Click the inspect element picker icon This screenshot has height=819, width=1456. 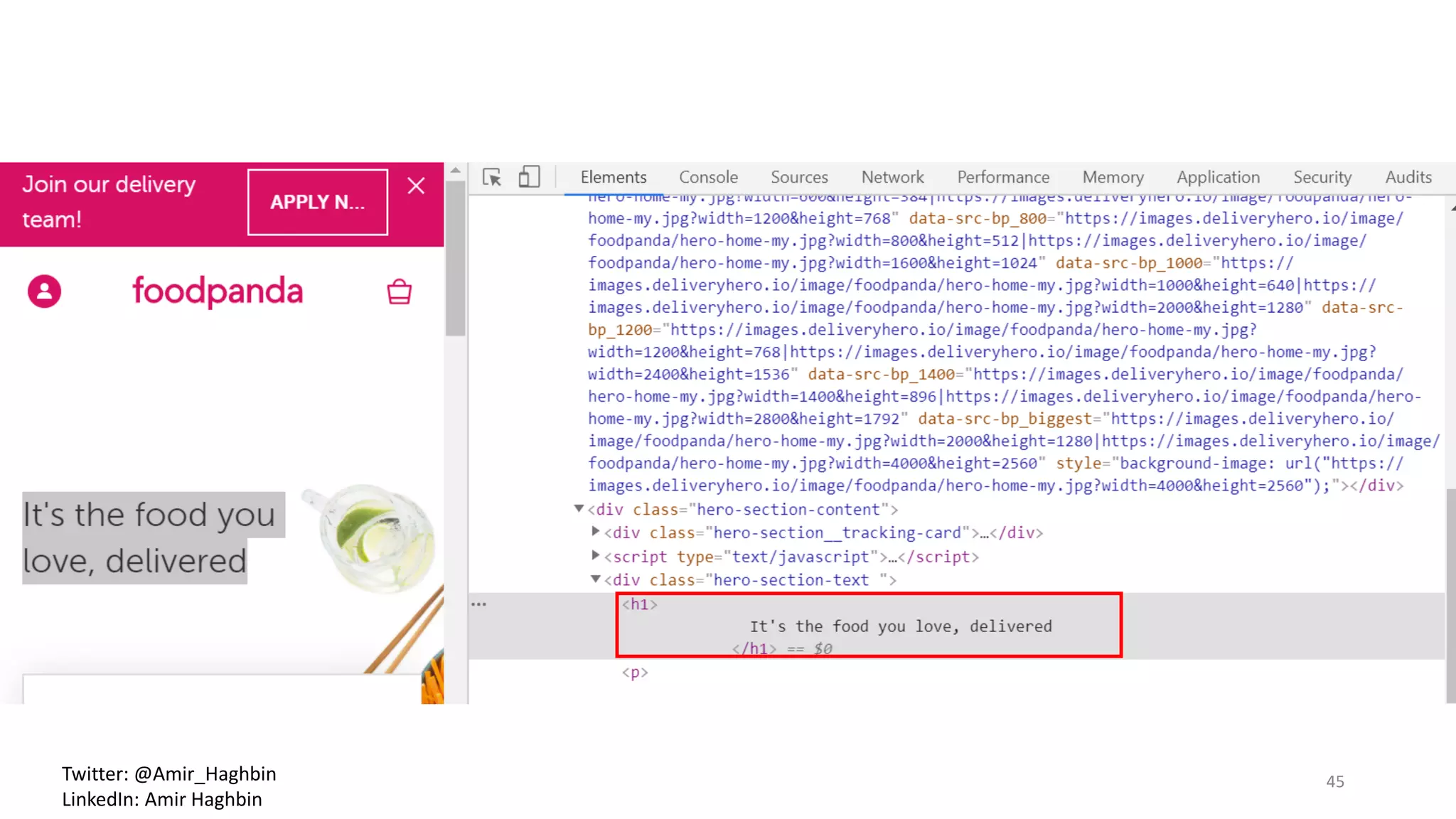491,177
